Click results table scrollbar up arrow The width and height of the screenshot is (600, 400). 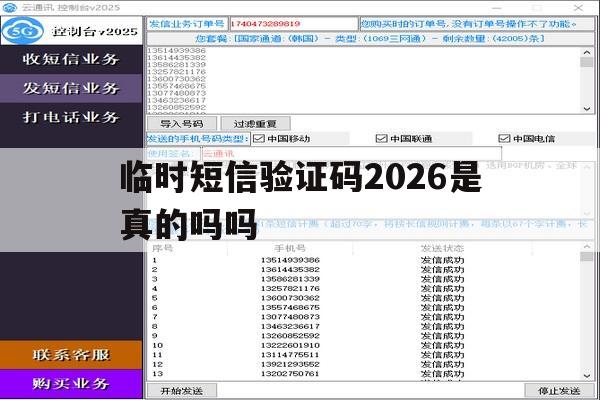tap(587, 247)
